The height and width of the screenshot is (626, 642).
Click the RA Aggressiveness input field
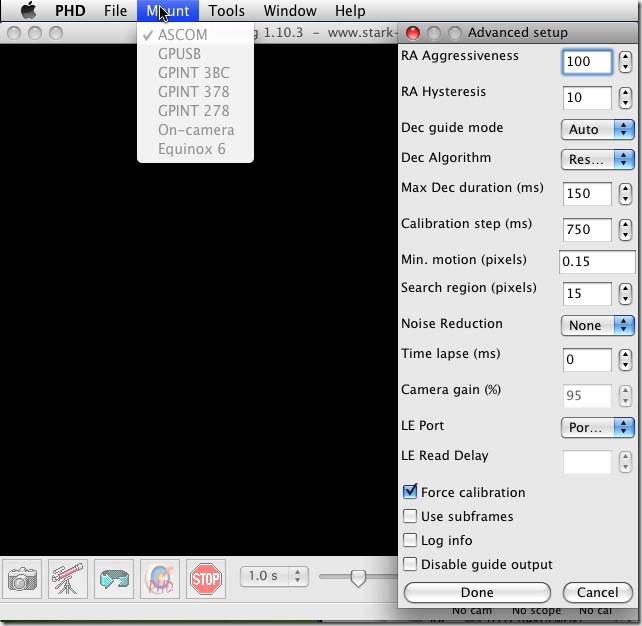click(587, 62)
